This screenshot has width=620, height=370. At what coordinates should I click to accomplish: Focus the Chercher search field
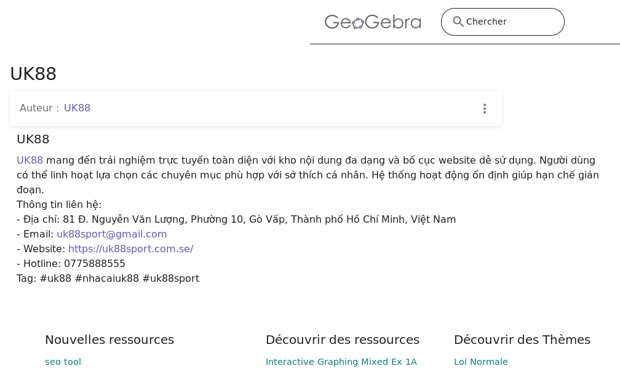503,22
